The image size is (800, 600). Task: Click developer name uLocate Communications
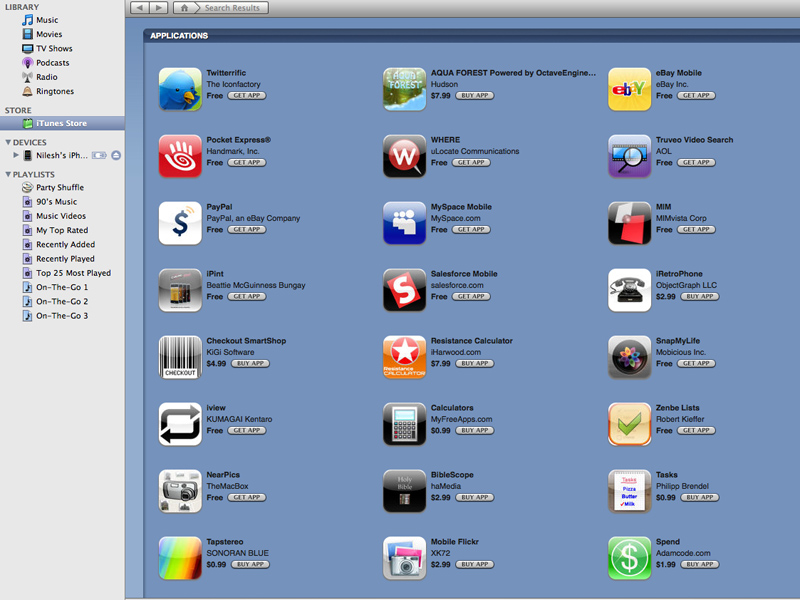click(x=475, y=151)
